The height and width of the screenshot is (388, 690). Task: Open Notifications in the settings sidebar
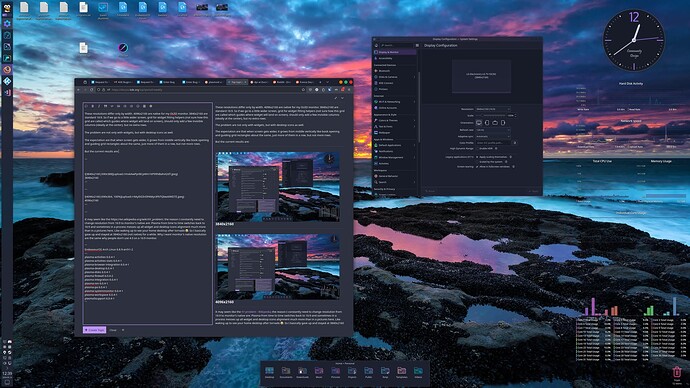[x=395, y=151]
